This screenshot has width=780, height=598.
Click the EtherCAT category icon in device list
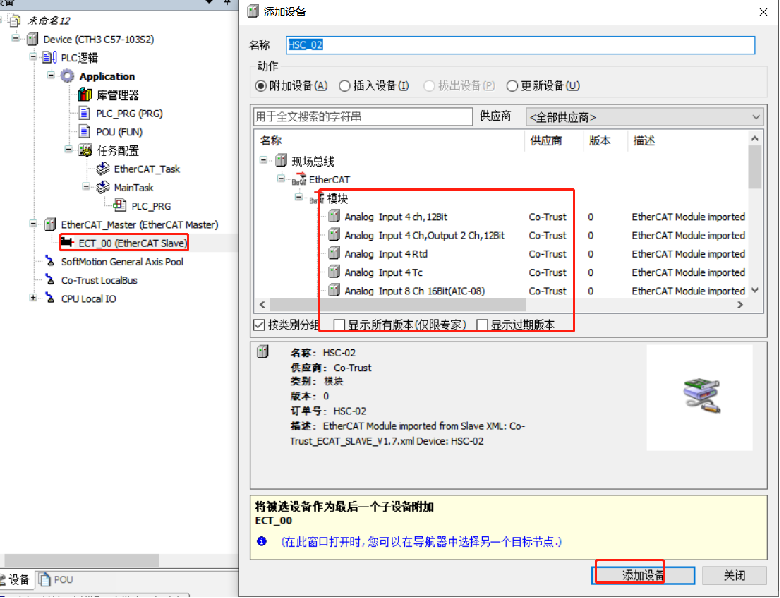point(299,179)
